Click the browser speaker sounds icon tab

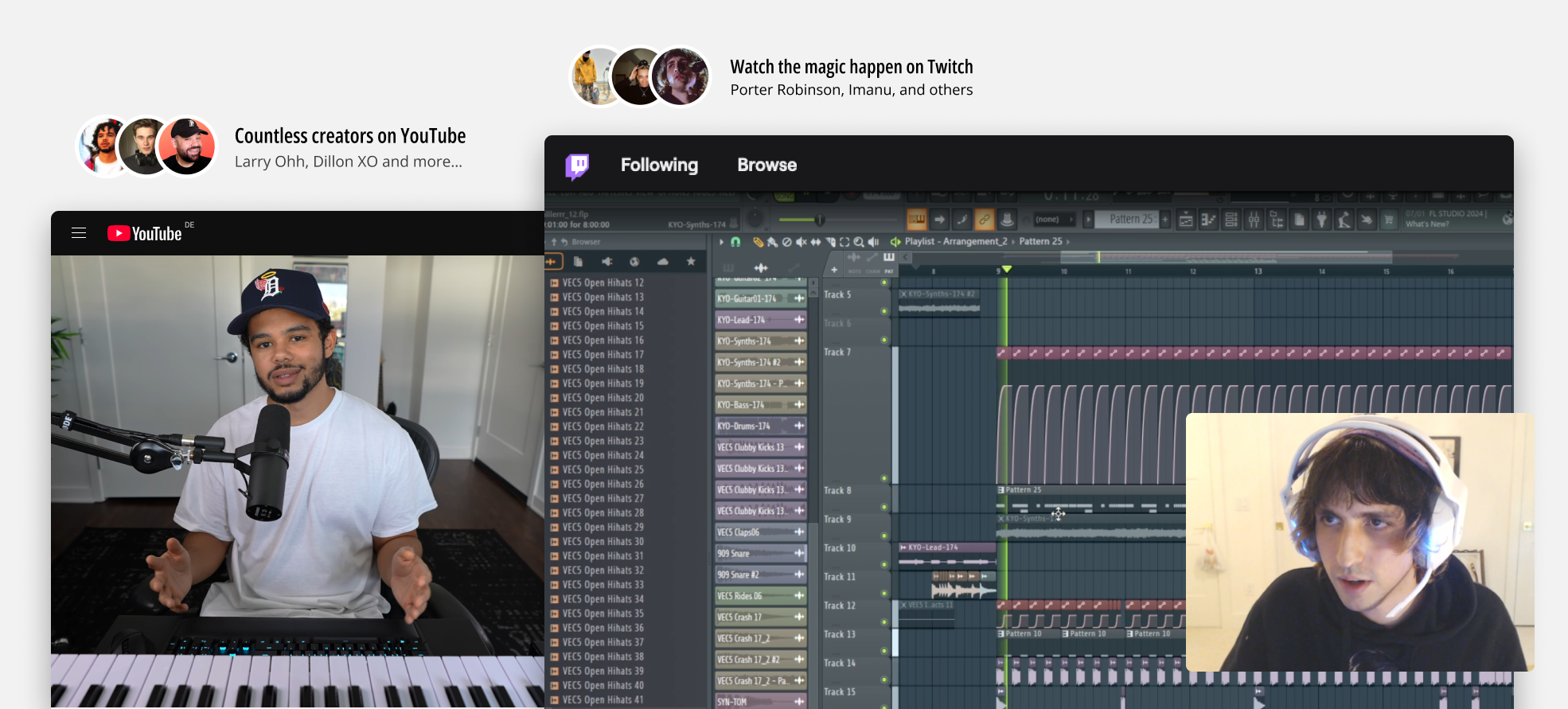[x=607, y=261]
